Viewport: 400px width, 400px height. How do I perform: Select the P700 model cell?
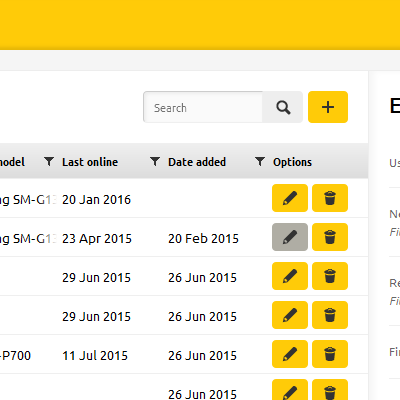coord(15,356)
